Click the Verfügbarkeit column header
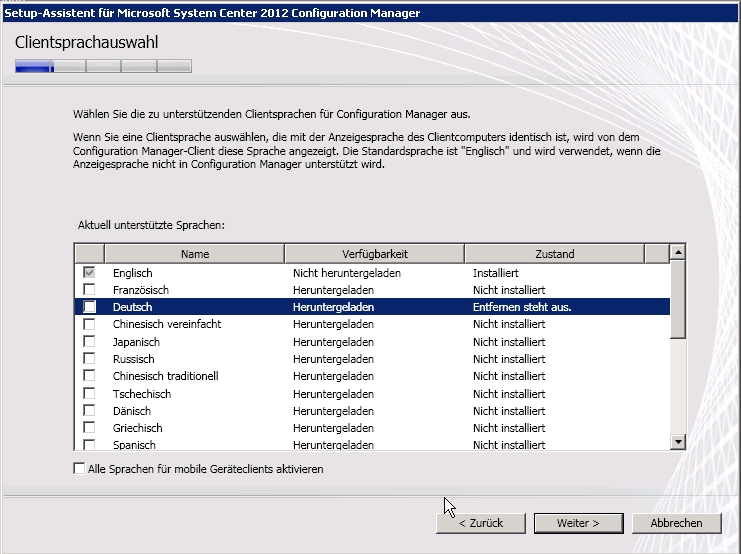Screen dimensions: 741x554 [x=374, y=254]
